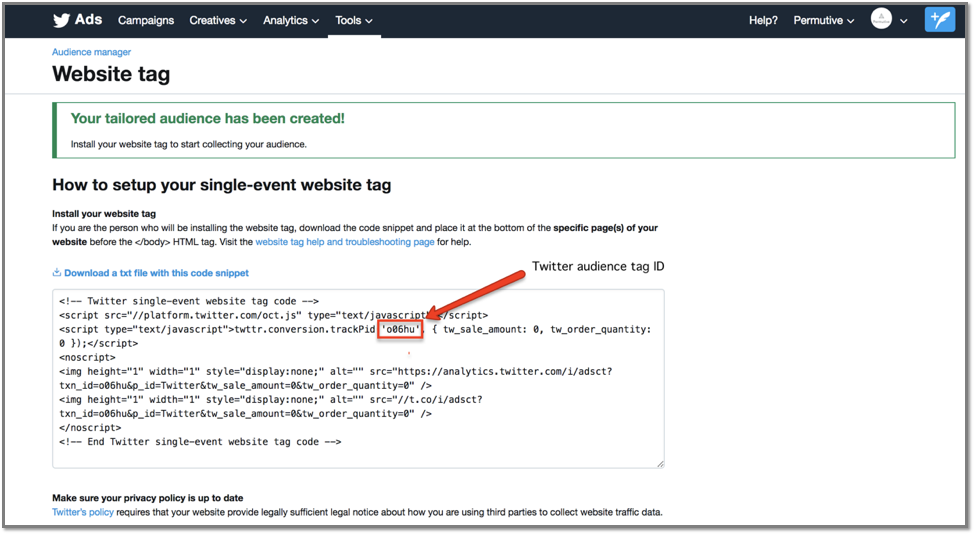The height and width of the screenshot is (535, 975).
Task: Click the 'tw_sale_amount: 0' parameter text
Action: (x=491, y=330)
